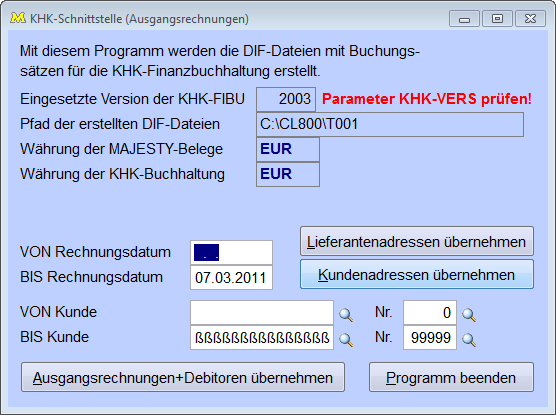
Task: Click the BIS Kunde label
Action: tap(54, 337)
